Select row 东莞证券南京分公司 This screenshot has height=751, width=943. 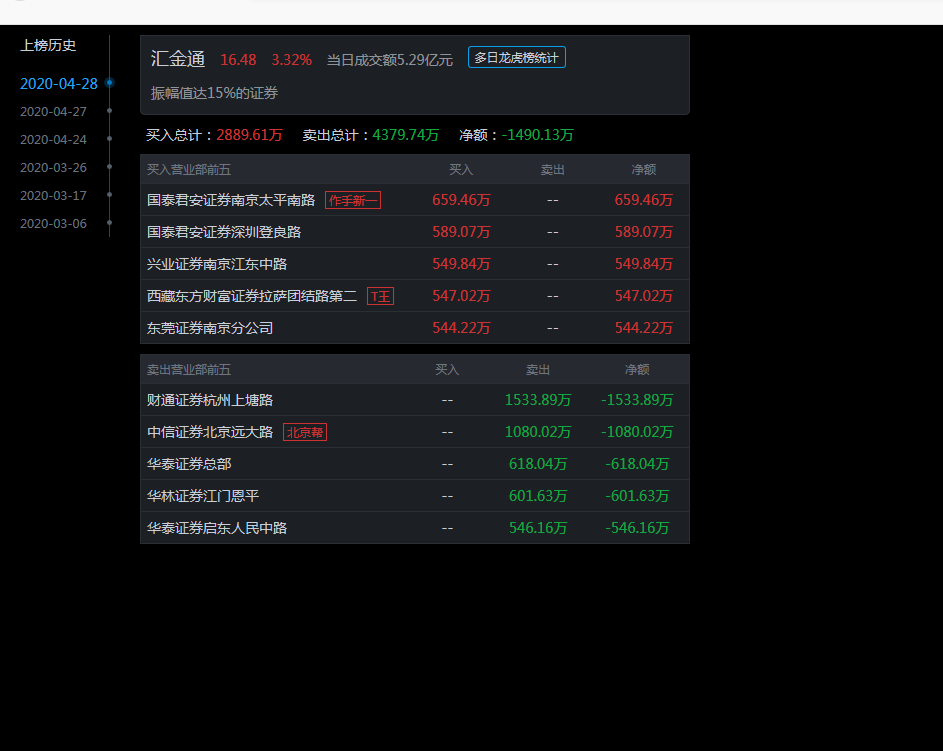(x=415, y=328)
